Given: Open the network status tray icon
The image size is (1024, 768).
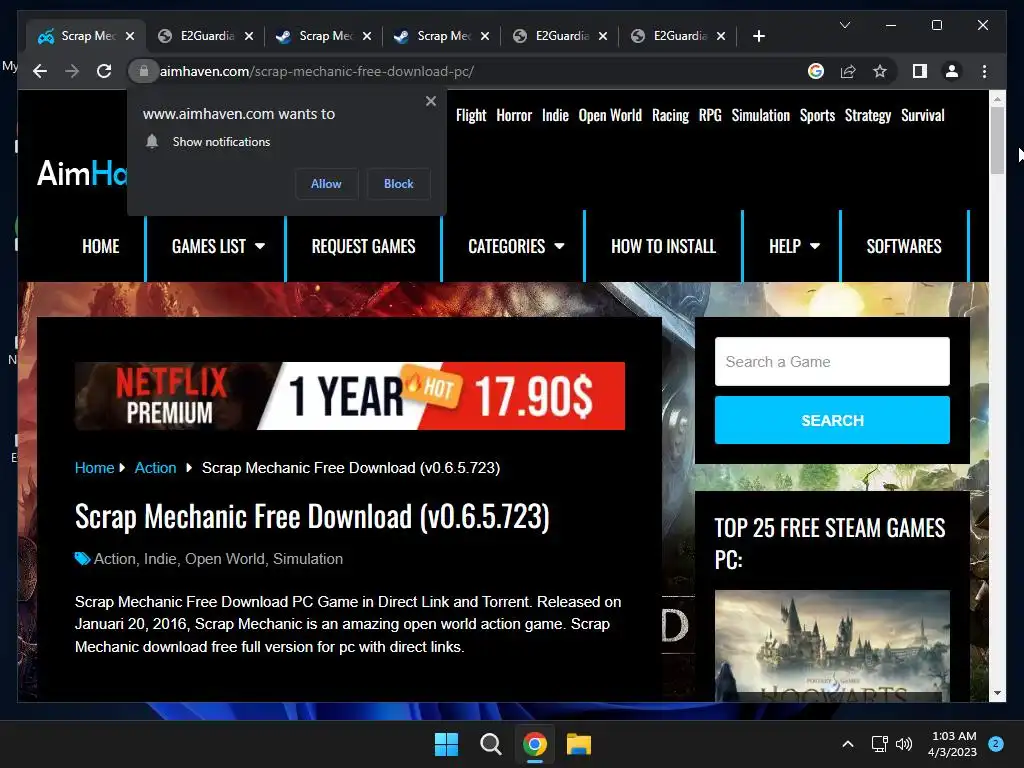Looking at the screenshot, I should click(x=879, y=744).
